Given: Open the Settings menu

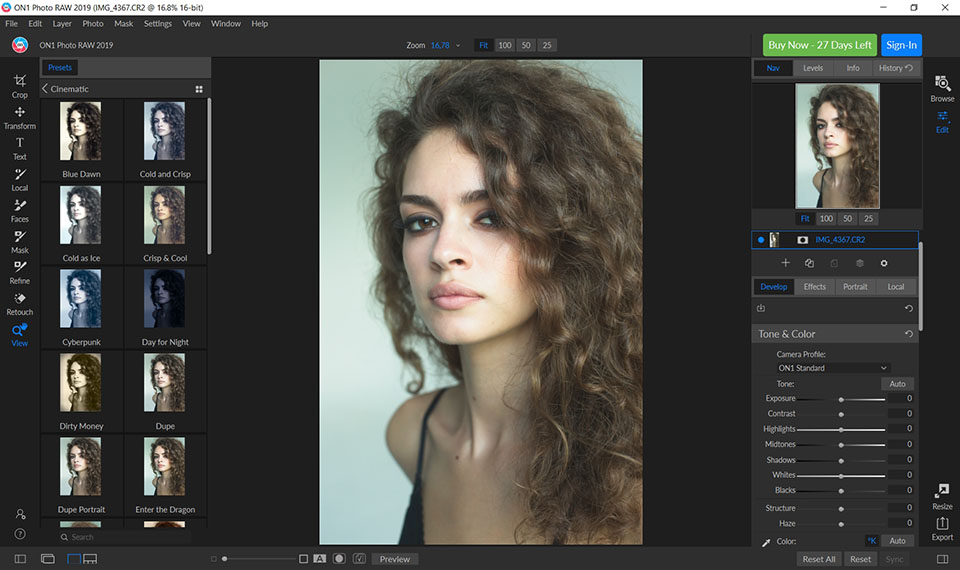Looking at the screenshot, I should coord(157,23).
